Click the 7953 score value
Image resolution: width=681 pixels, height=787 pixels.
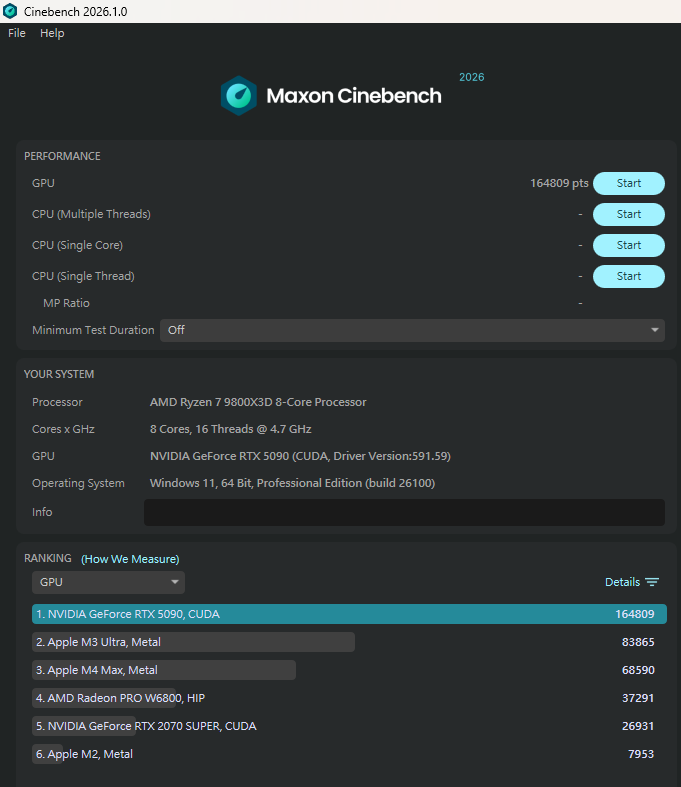pos(641,754)
